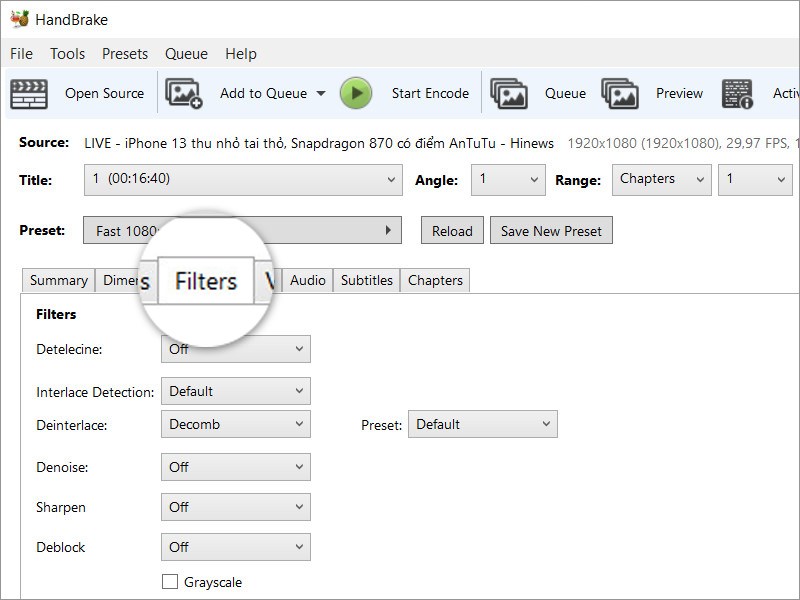Open the Angle dropdown
Image resolution: width=800 pixels, height=600 pixels.
(x=508, y=180)
